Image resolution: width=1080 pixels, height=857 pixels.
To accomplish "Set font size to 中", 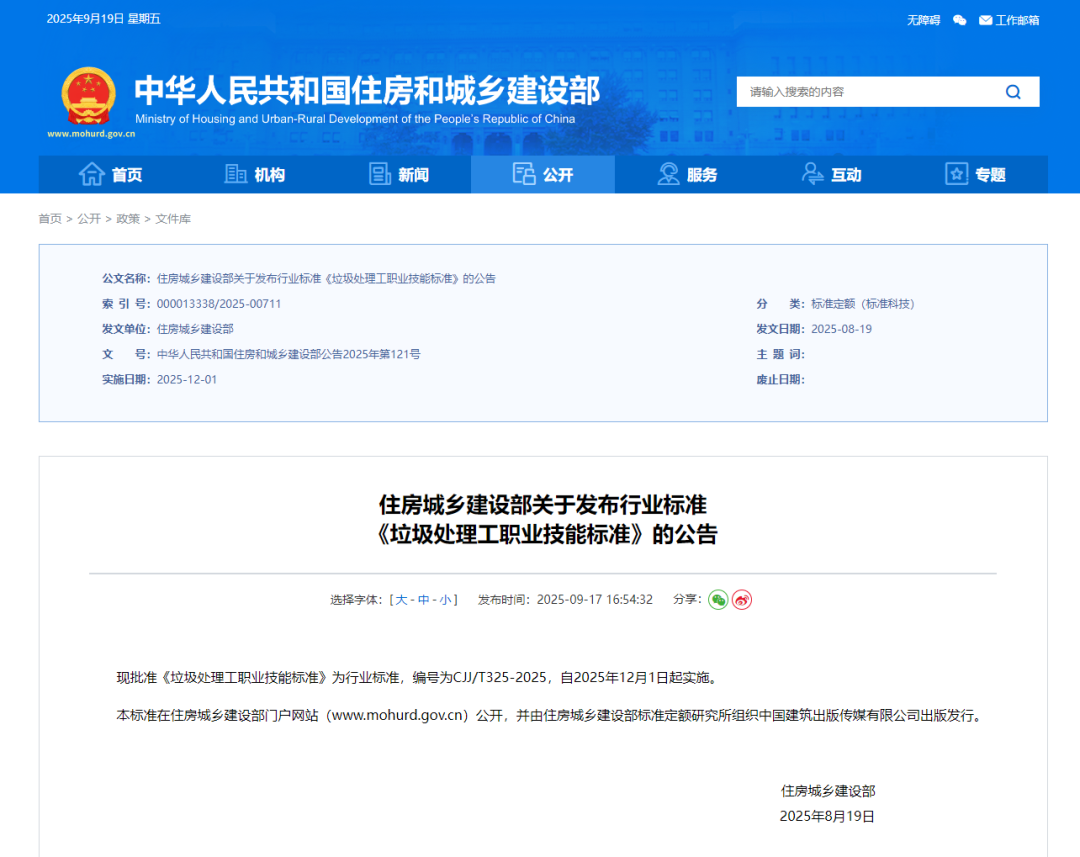I will (424, 600).
